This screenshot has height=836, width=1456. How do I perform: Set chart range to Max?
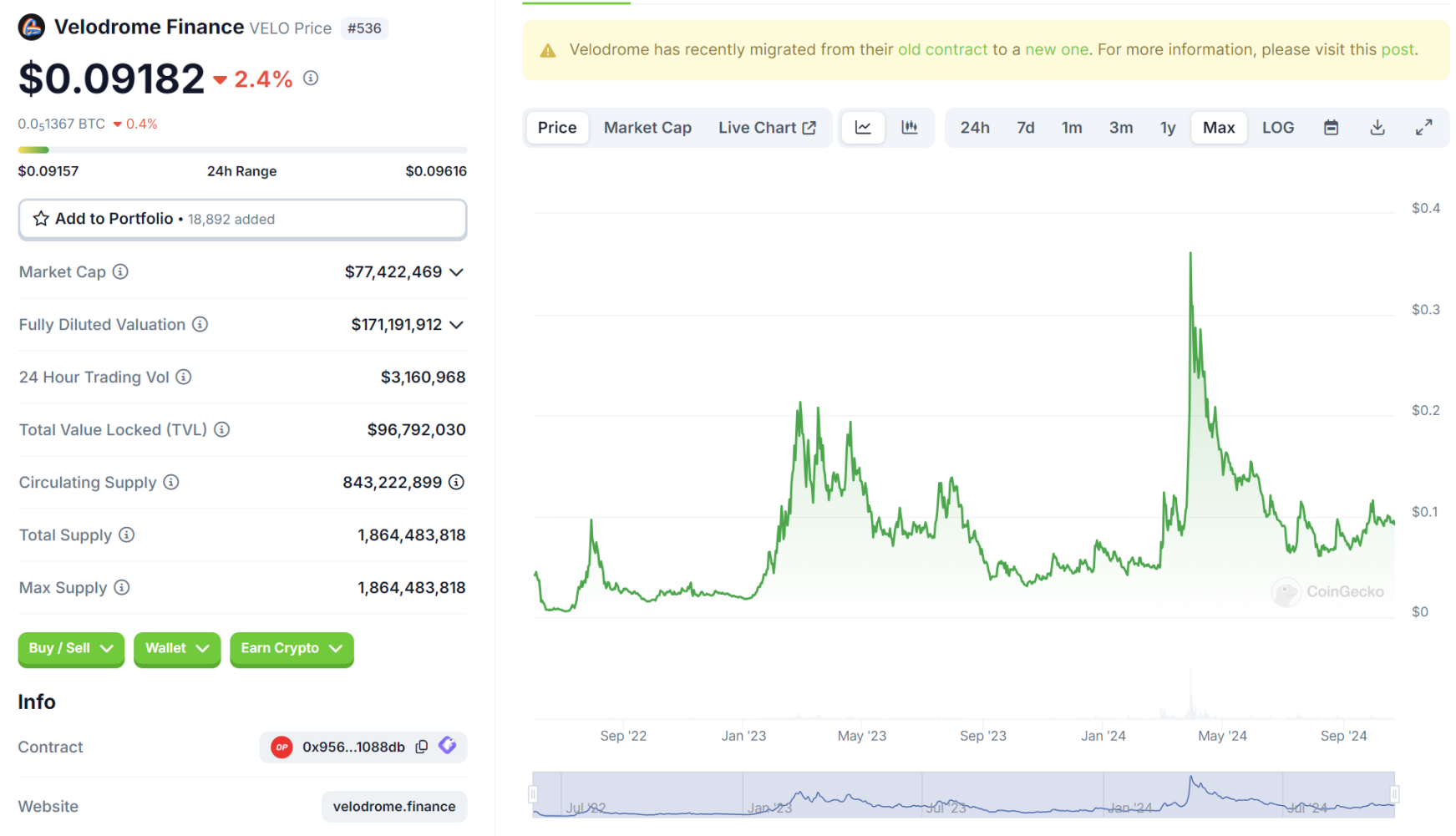click(x=1219, y=128)
